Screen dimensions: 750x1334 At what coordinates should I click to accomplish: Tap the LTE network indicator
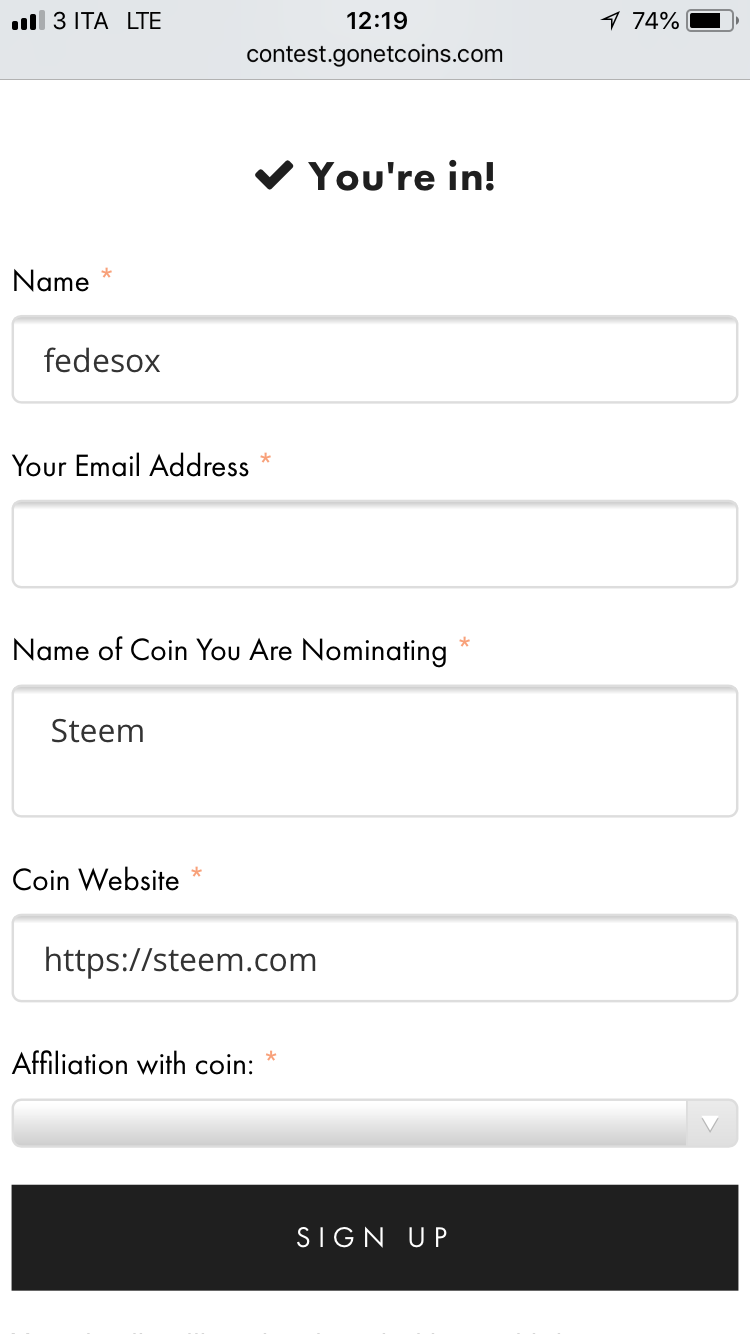tap(144, 21)
